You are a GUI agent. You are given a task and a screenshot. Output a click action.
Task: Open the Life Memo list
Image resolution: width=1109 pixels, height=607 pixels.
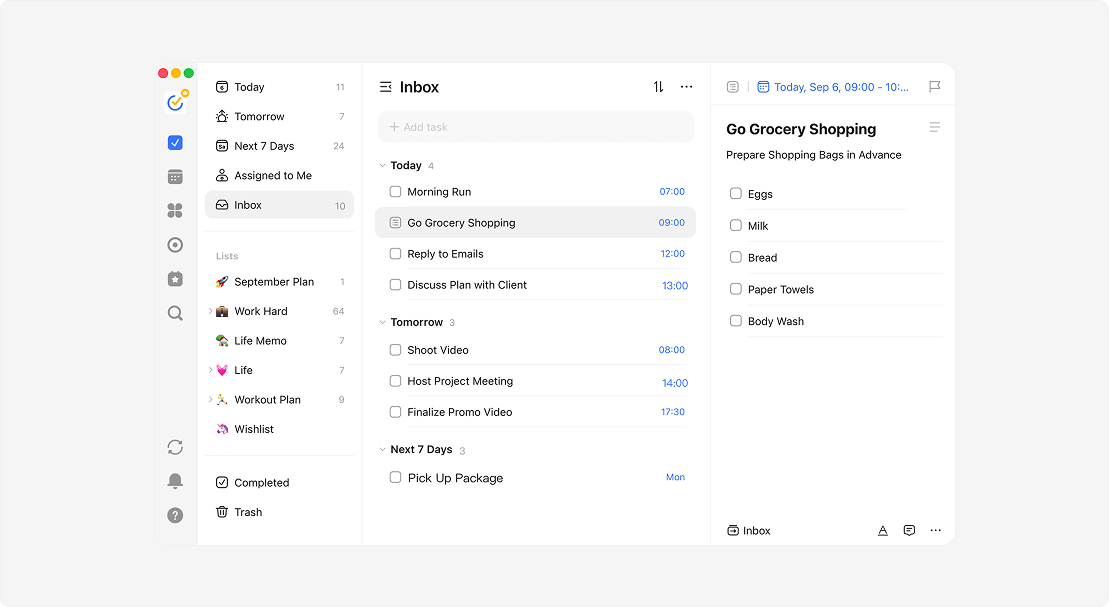[279, 341]
